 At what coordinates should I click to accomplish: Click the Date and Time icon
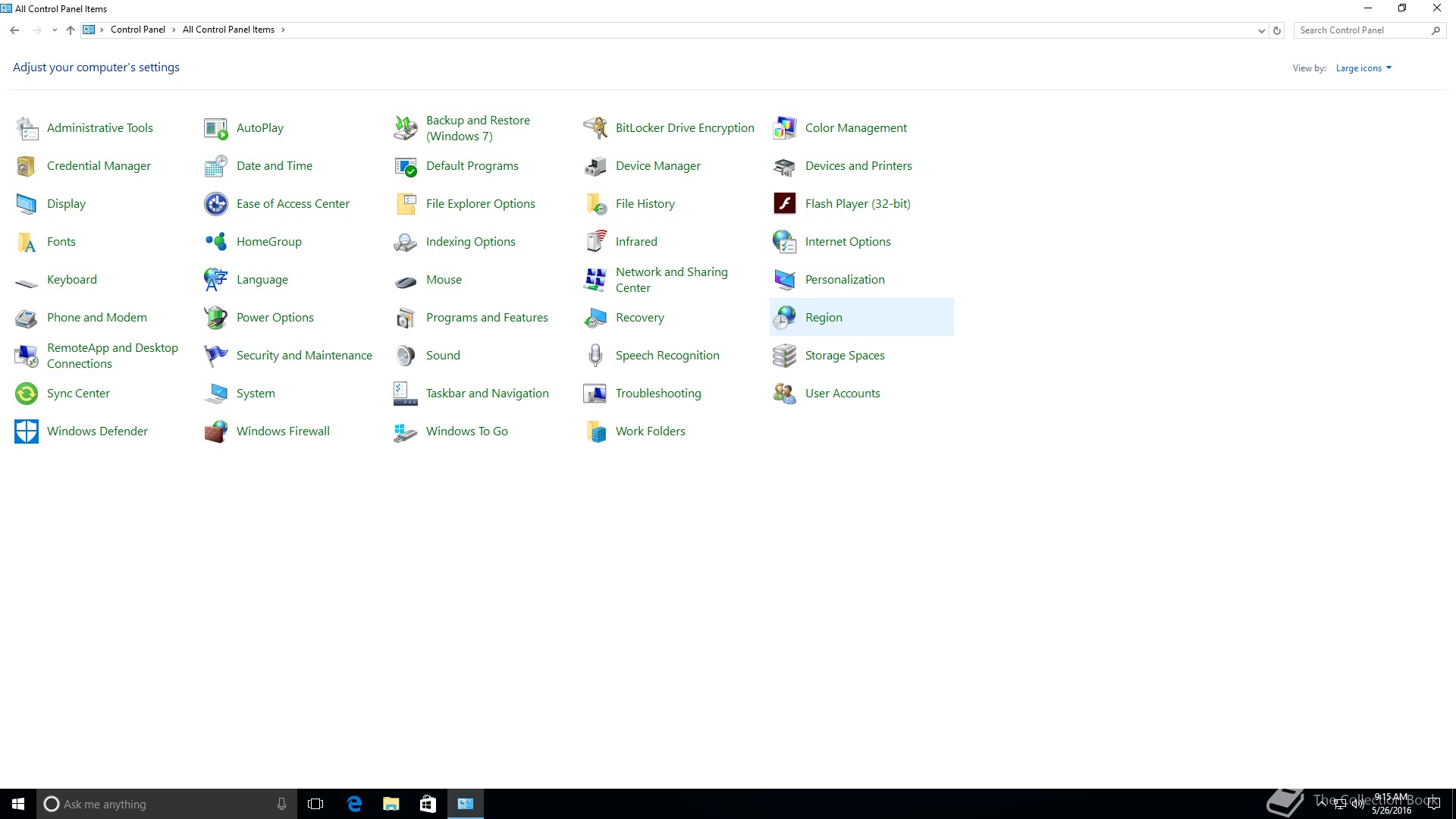click(x=216, y=166)
